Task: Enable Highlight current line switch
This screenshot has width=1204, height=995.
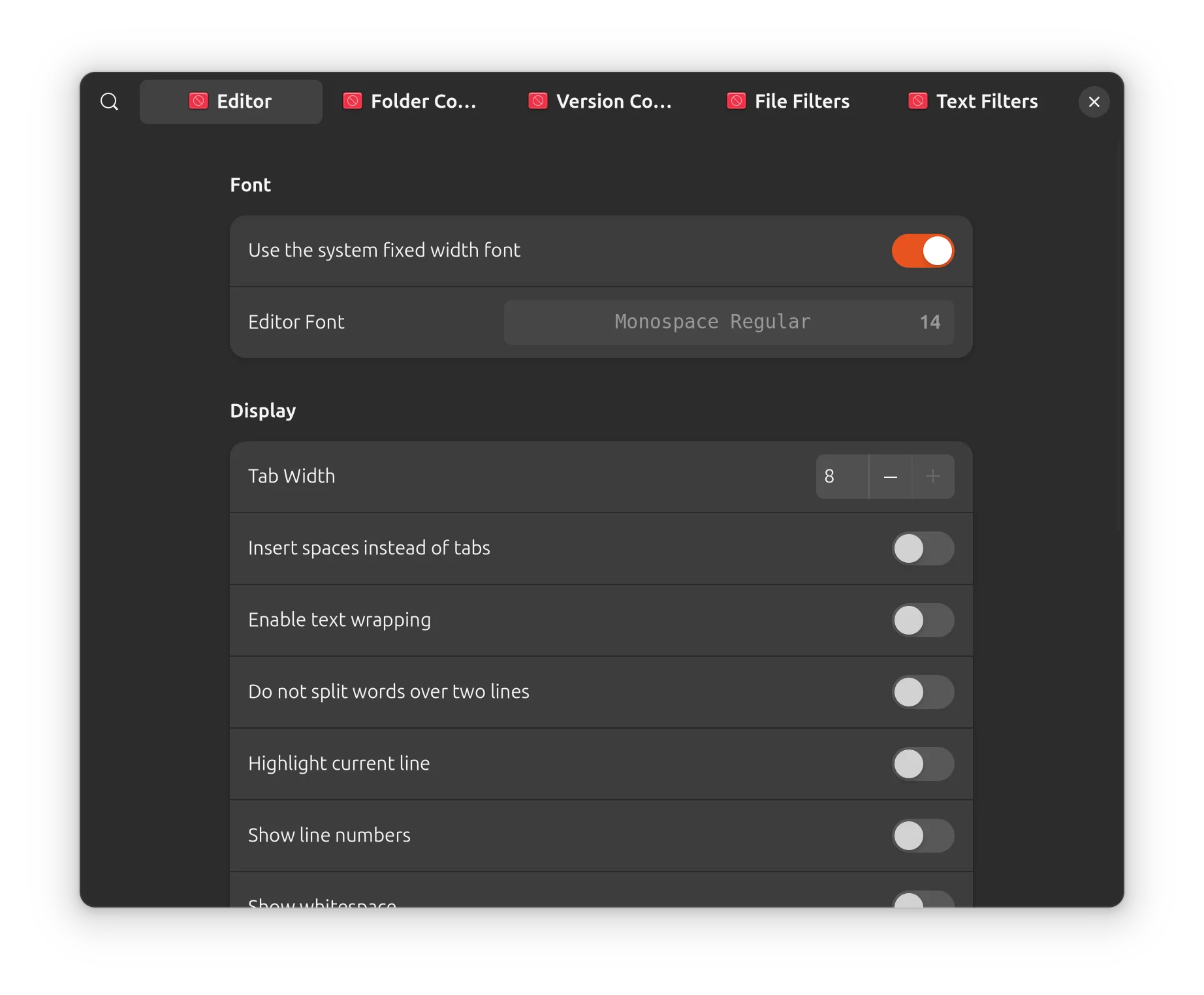Action: (923, 764)
